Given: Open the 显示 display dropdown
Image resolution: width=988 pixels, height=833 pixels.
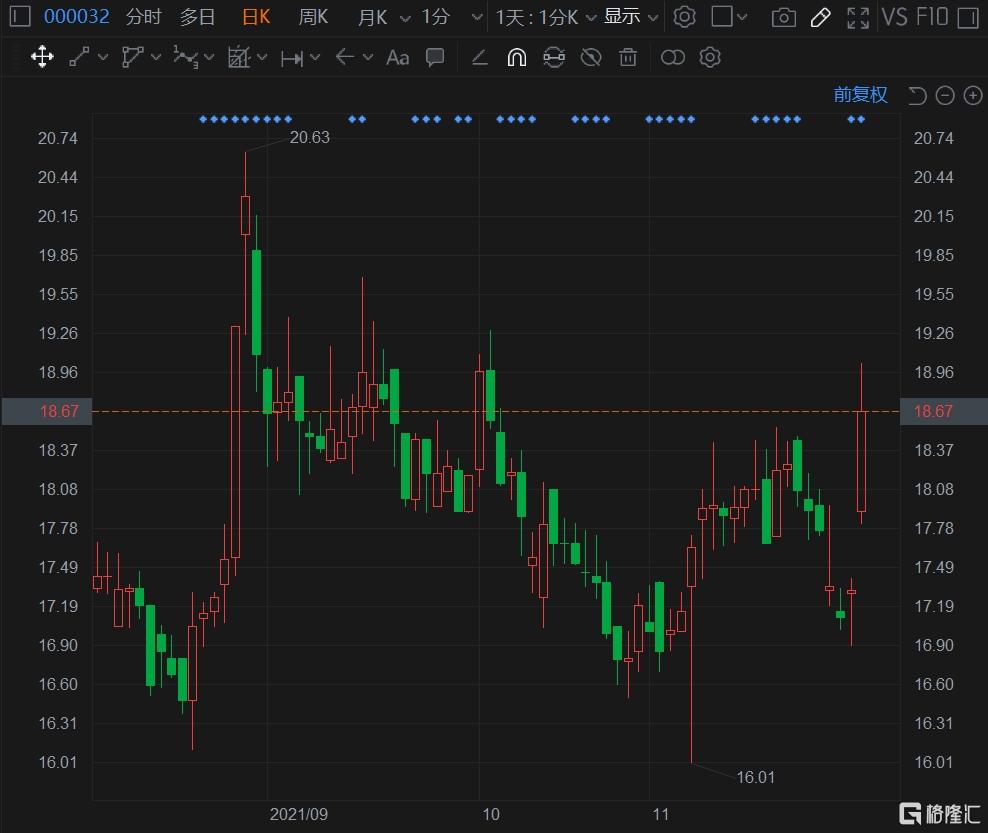Looking at the screenshot, I should (631, 16).
